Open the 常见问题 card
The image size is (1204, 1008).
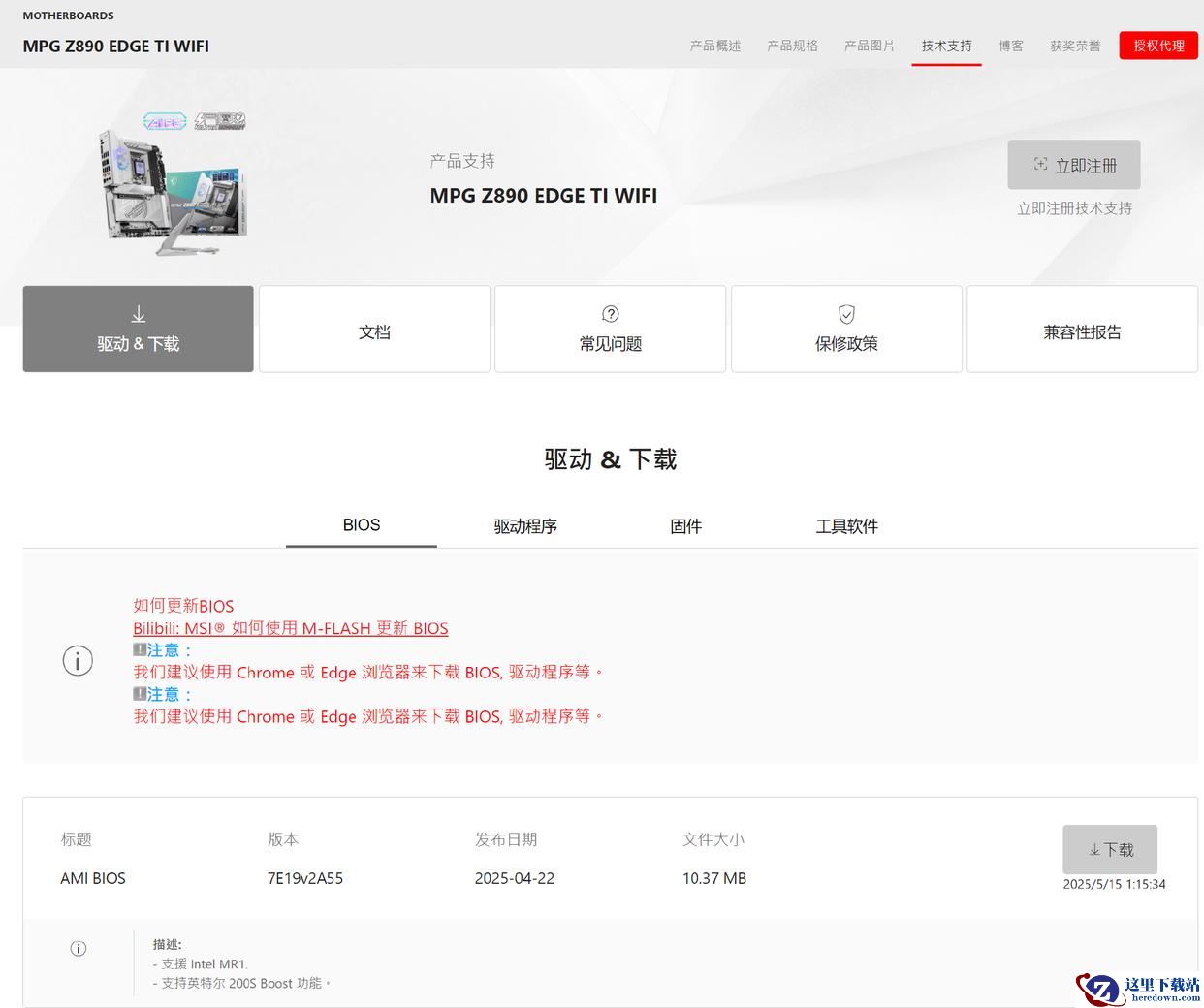(x=610, y=329)
